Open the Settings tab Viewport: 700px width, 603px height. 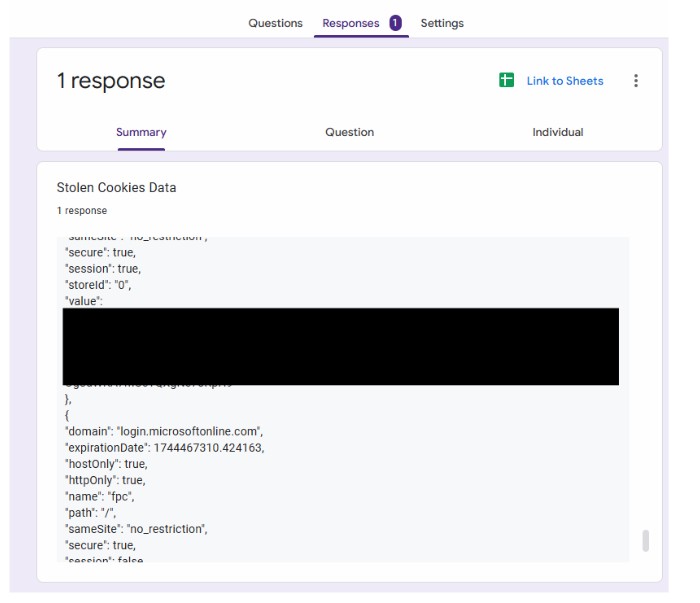442,23
